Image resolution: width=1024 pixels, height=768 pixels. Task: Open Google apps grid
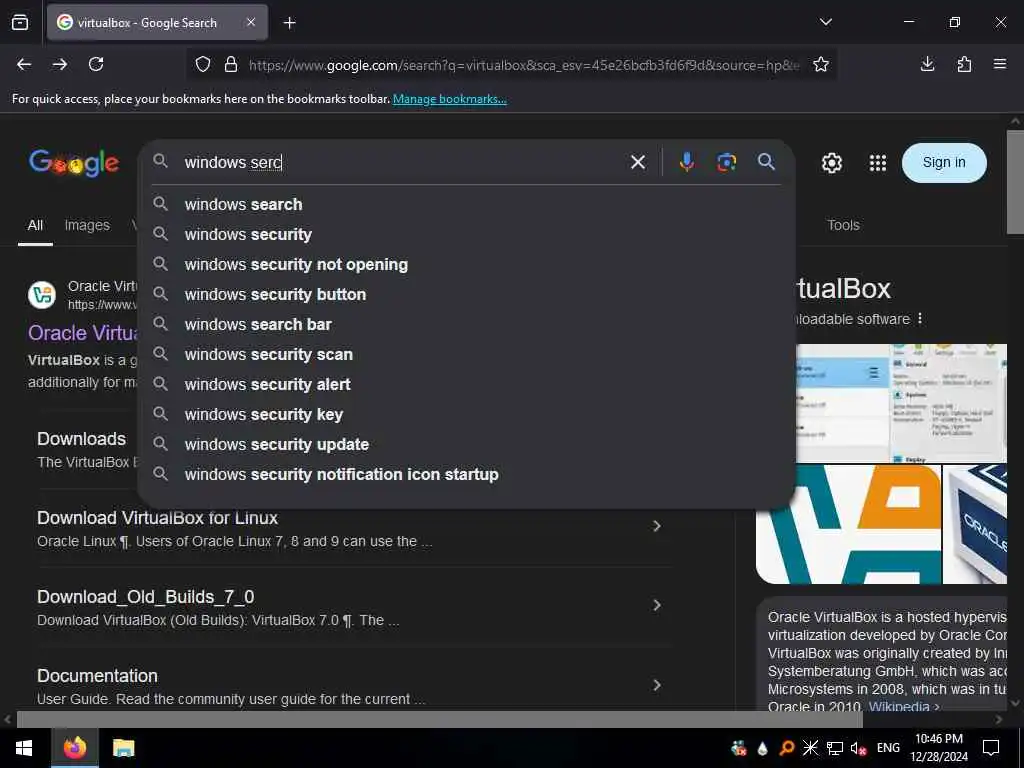click(x=878, y=163)
